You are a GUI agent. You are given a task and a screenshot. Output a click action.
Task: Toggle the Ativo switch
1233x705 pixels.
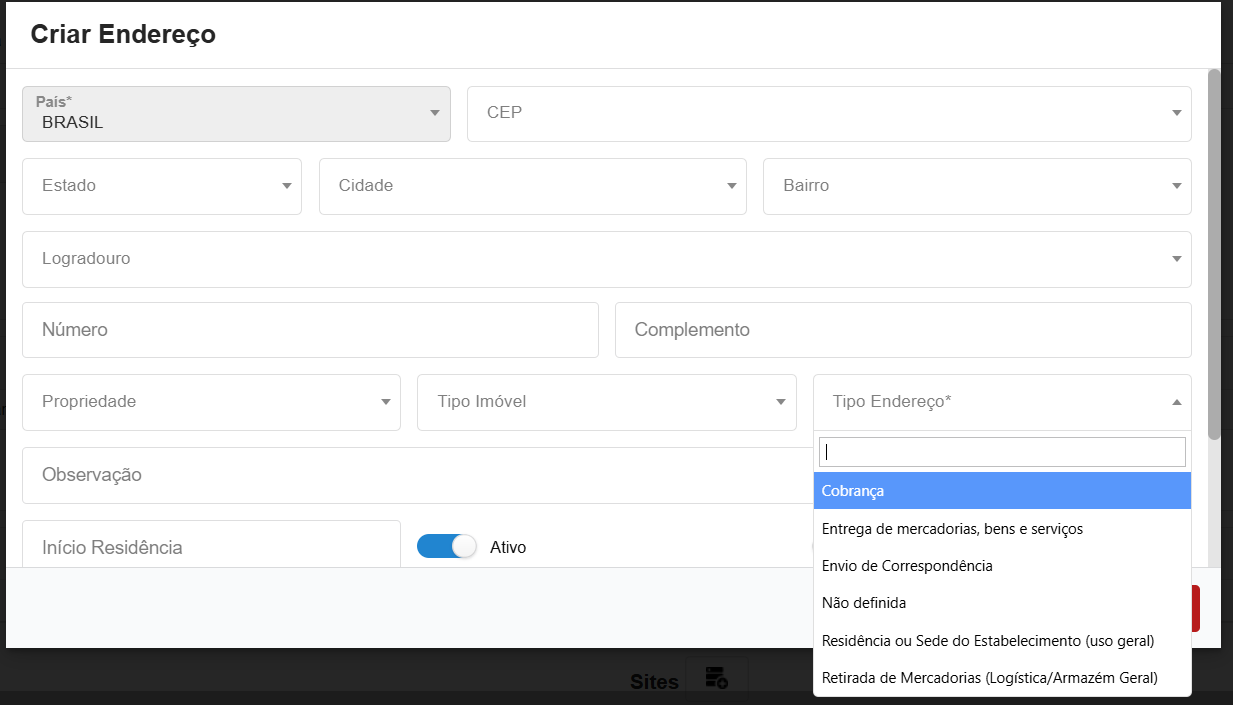(x=447, y=546)
